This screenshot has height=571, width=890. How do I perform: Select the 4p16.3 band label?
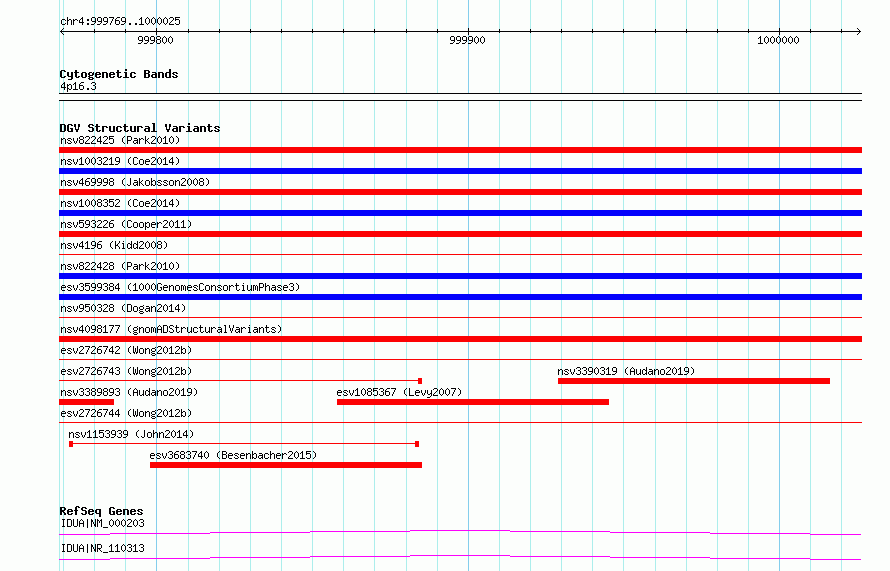78,86
